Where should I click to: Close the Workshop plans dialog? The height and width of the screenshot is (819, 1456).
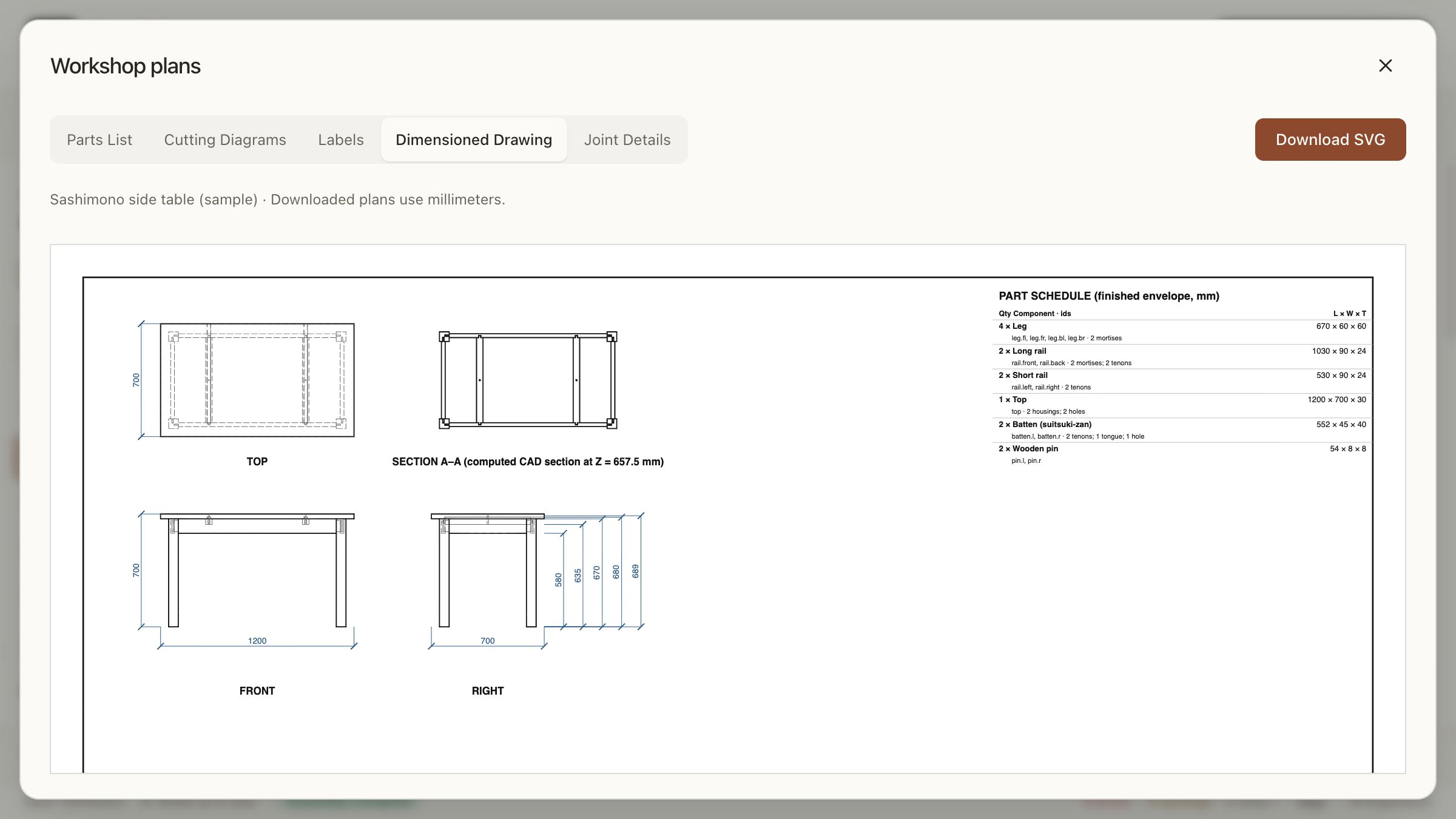(x=1385, y=66)
